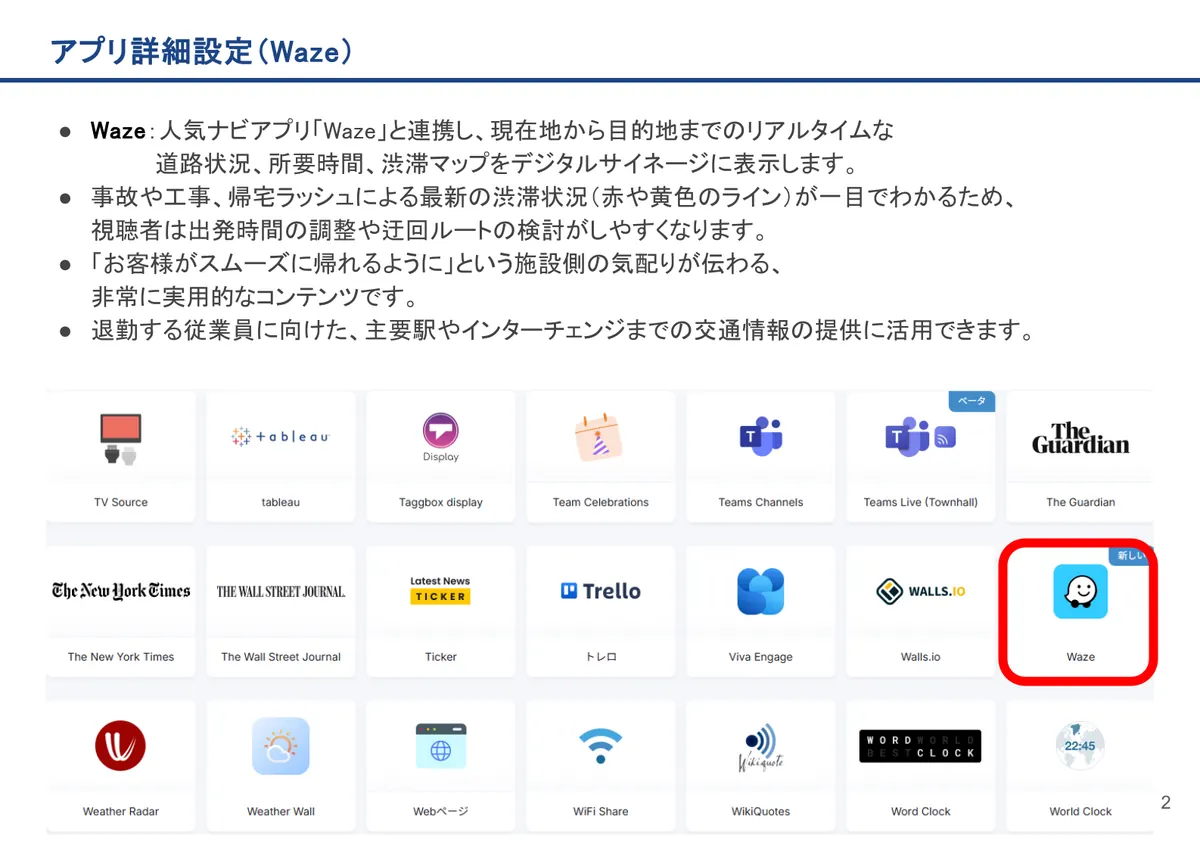Open the Trello app logo
1200x849 pixels.
click(x=601, y=591)
